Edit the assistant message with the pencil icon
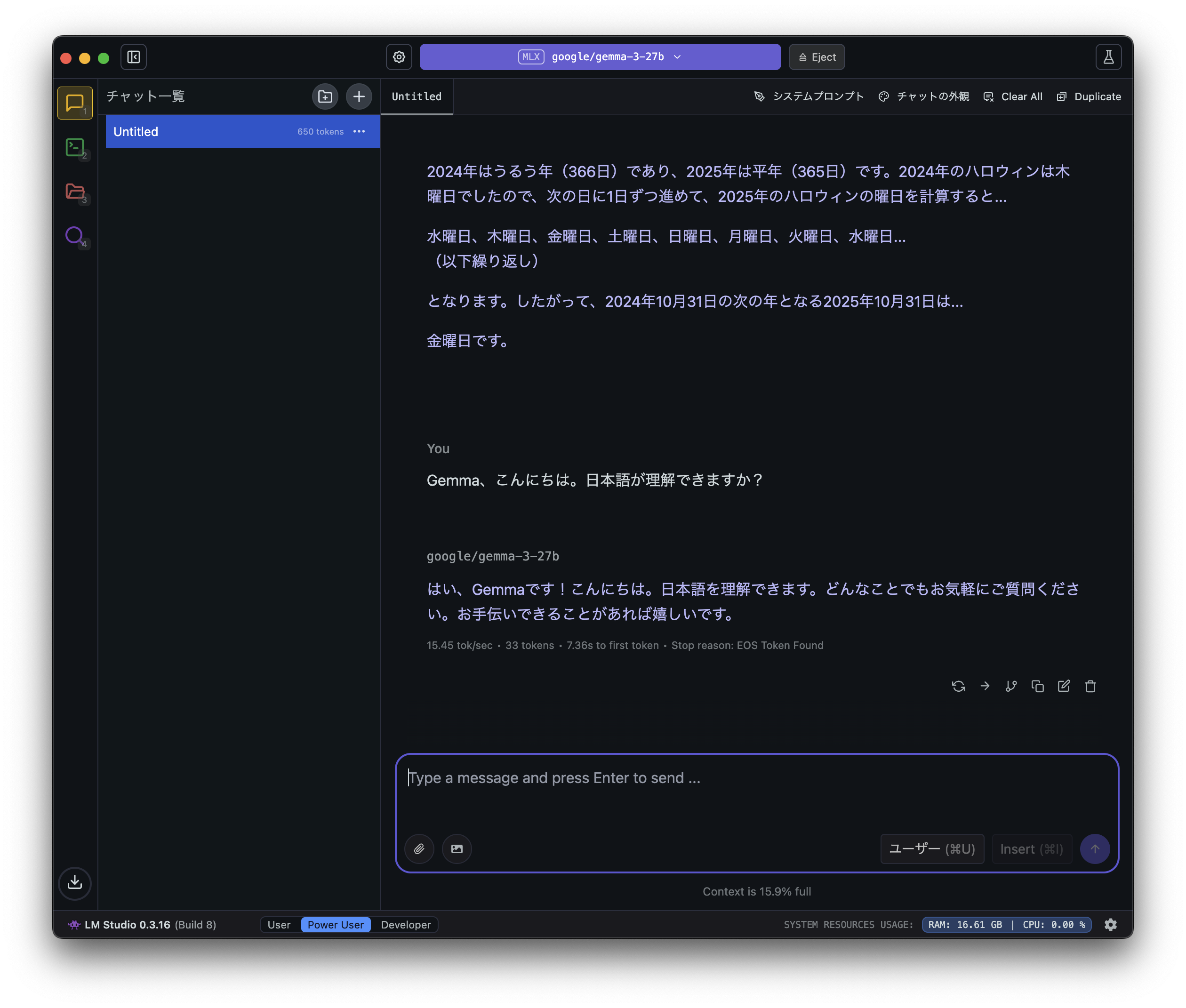The height and width of the screenshot is (1008, 1186). tap(1064, 686)
